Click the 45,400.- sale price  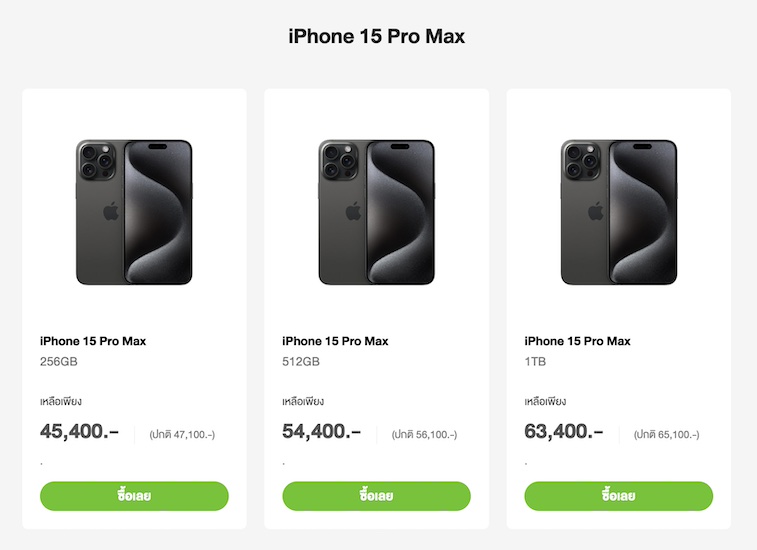point(80,432)
